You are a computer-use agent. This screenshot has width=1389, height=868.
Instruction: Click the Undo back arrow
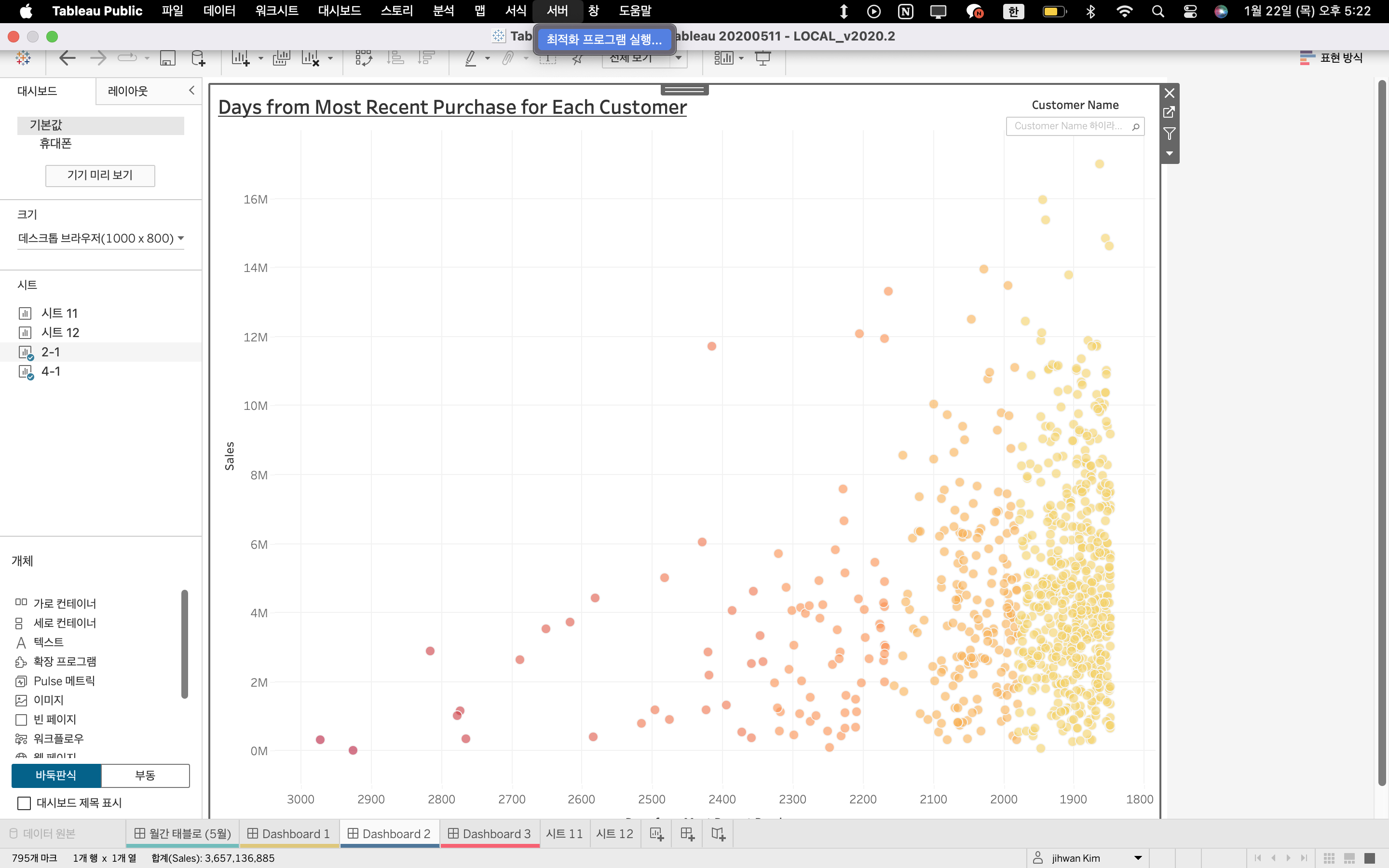[x=67, y=58]
